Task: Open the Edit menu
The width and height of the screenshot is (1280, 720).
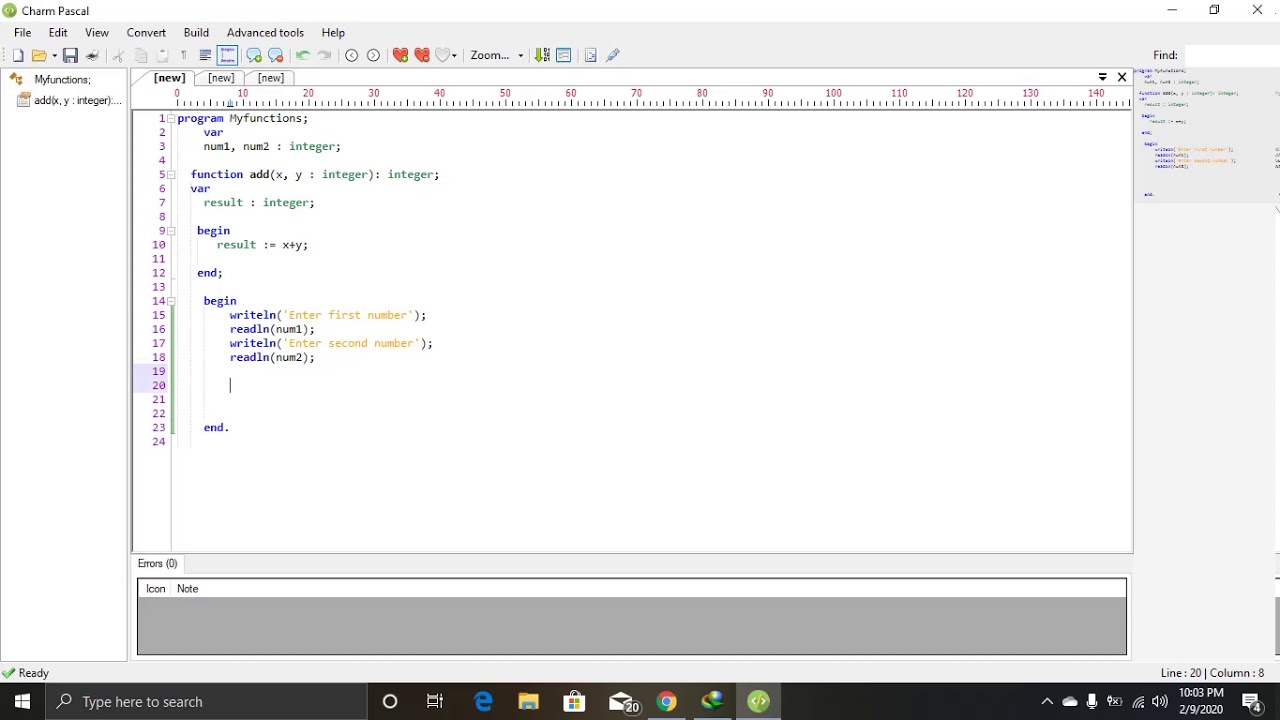Action: pyautogui.click(x=58, y=33)
